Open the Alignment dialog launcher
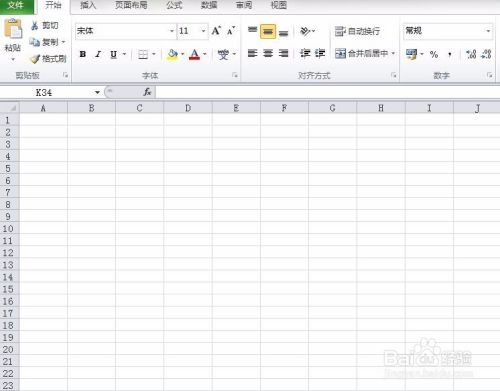500x391 pixels. [x=394, y=75]
